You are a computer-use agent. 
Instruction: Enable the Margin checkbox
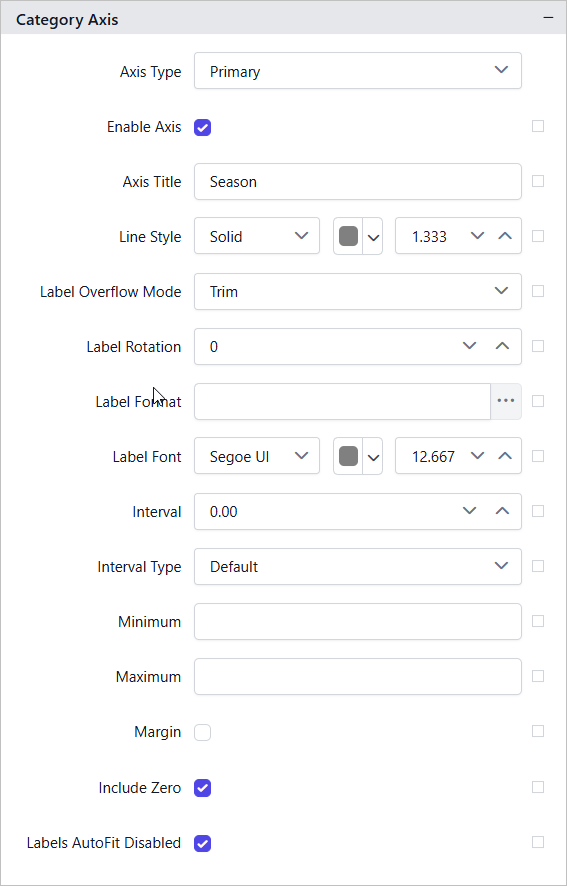tap(202, 733)
